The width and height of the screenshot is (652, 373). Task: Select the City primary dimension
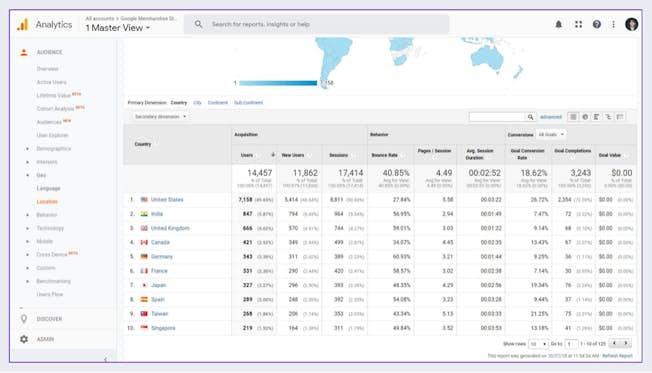197,102
